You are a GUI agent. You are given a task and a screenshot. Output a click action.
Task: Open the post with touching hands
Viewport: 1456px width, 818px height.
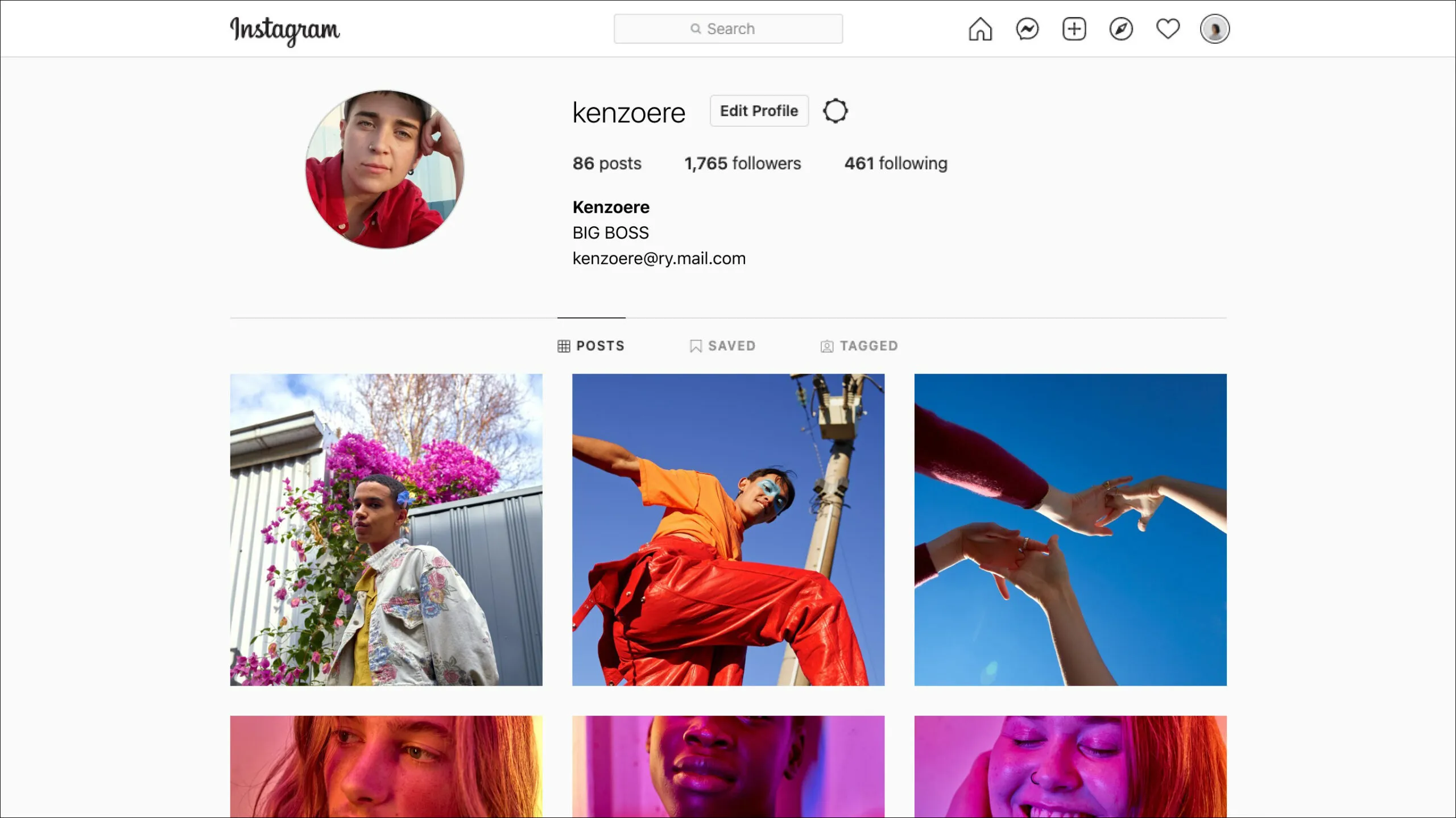click(x=1070, y=529)
